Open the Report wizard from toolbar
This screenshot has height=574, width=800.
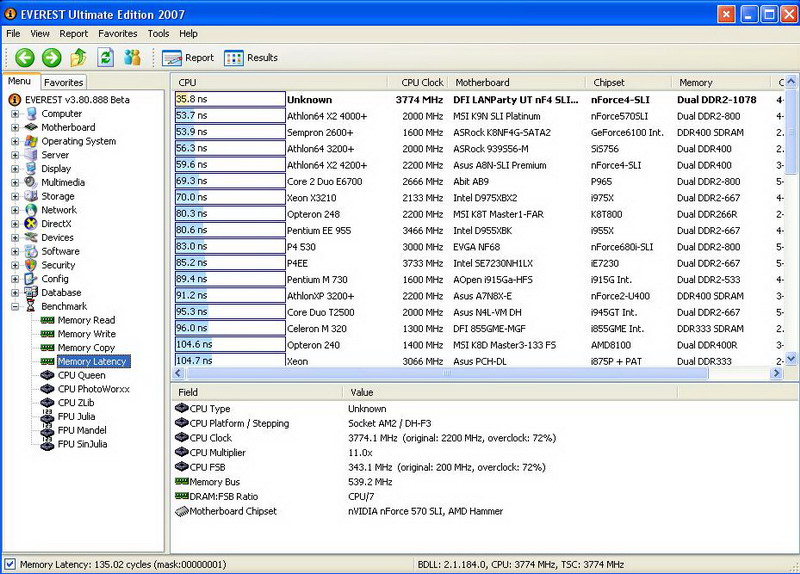pos(188,58)
